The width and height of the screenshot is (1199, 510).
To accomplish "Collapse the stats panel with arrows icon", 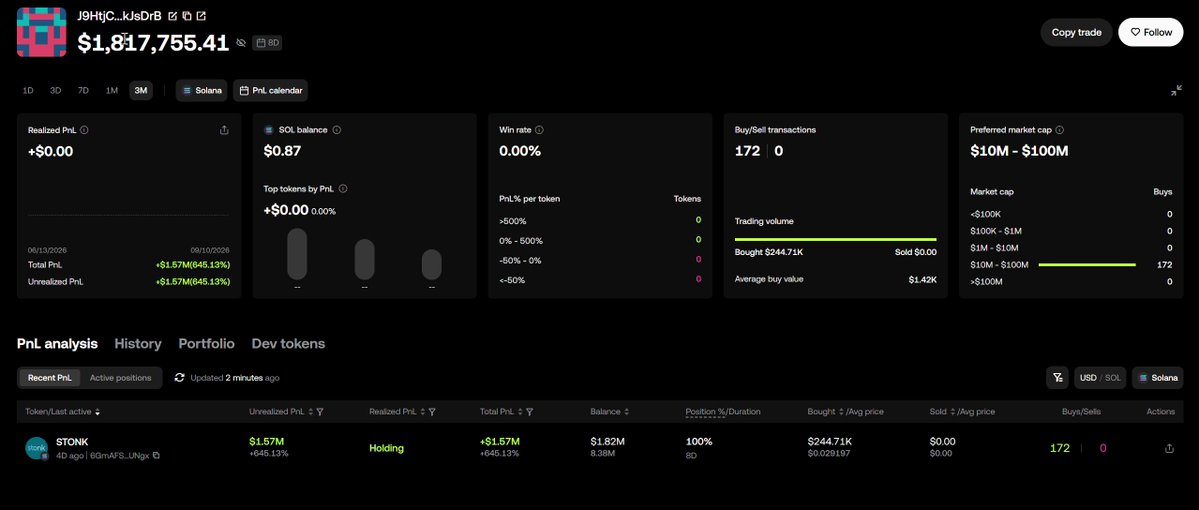I will point(1176,91).
